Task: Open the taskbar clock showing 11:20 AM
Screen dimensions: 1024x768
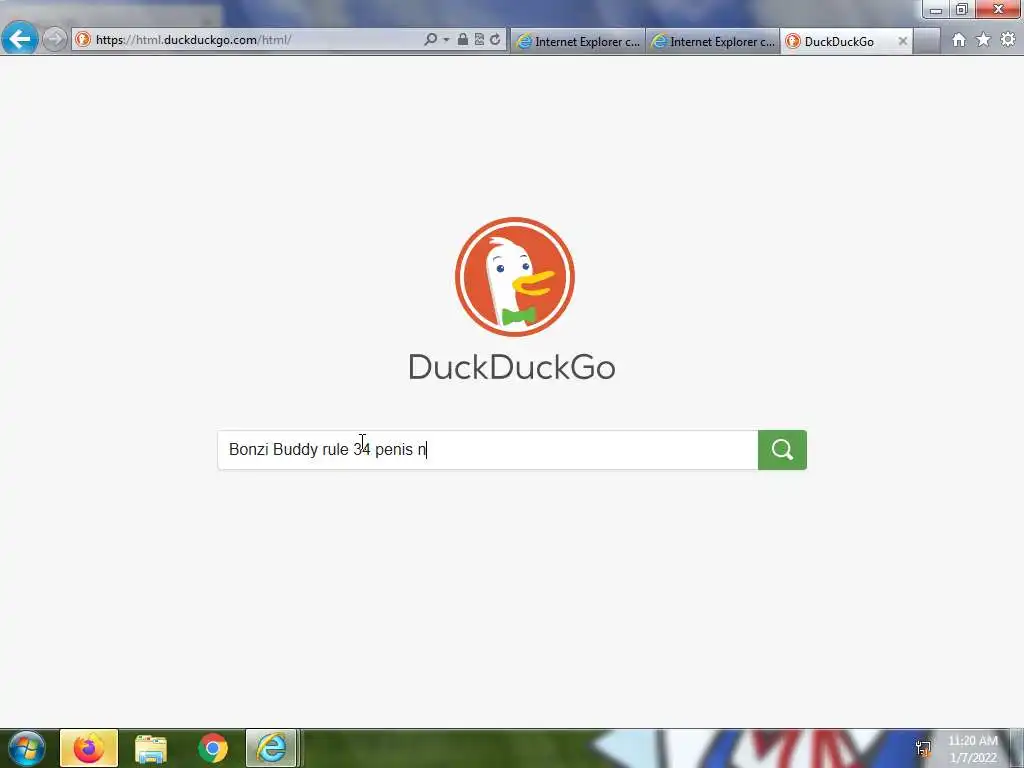Action: coord(973,749)
